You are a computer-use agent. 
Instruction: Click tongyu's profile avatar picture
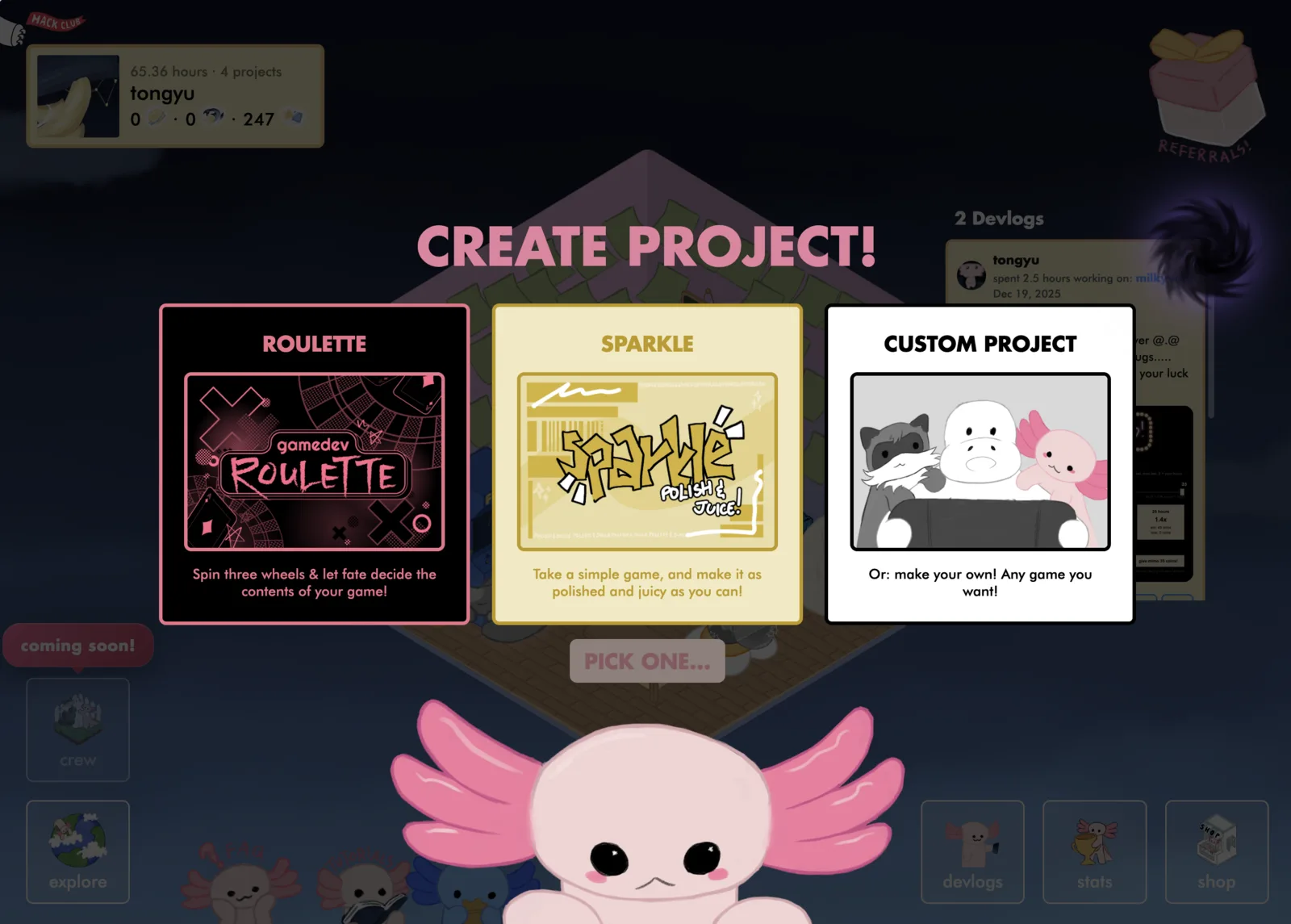(x=78, y=96)
